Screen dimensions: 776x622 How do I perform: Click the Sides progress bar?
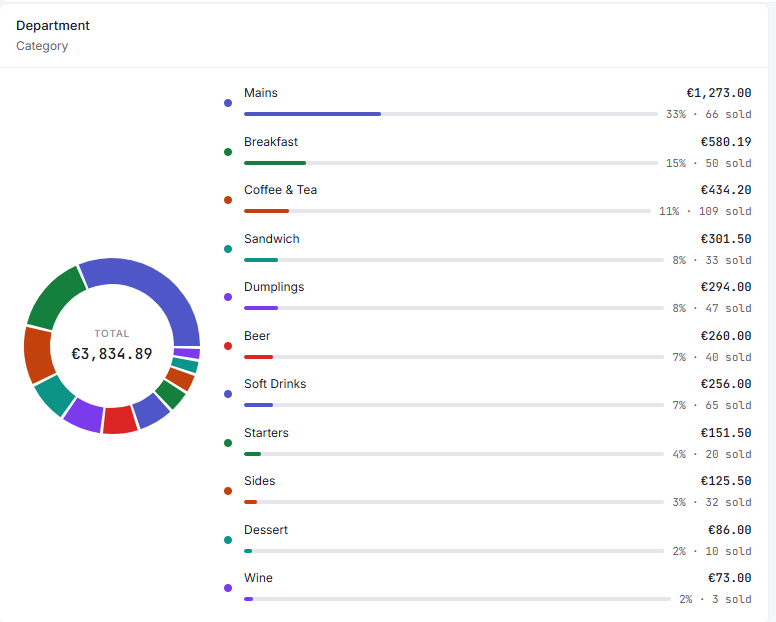click(454, 502)
